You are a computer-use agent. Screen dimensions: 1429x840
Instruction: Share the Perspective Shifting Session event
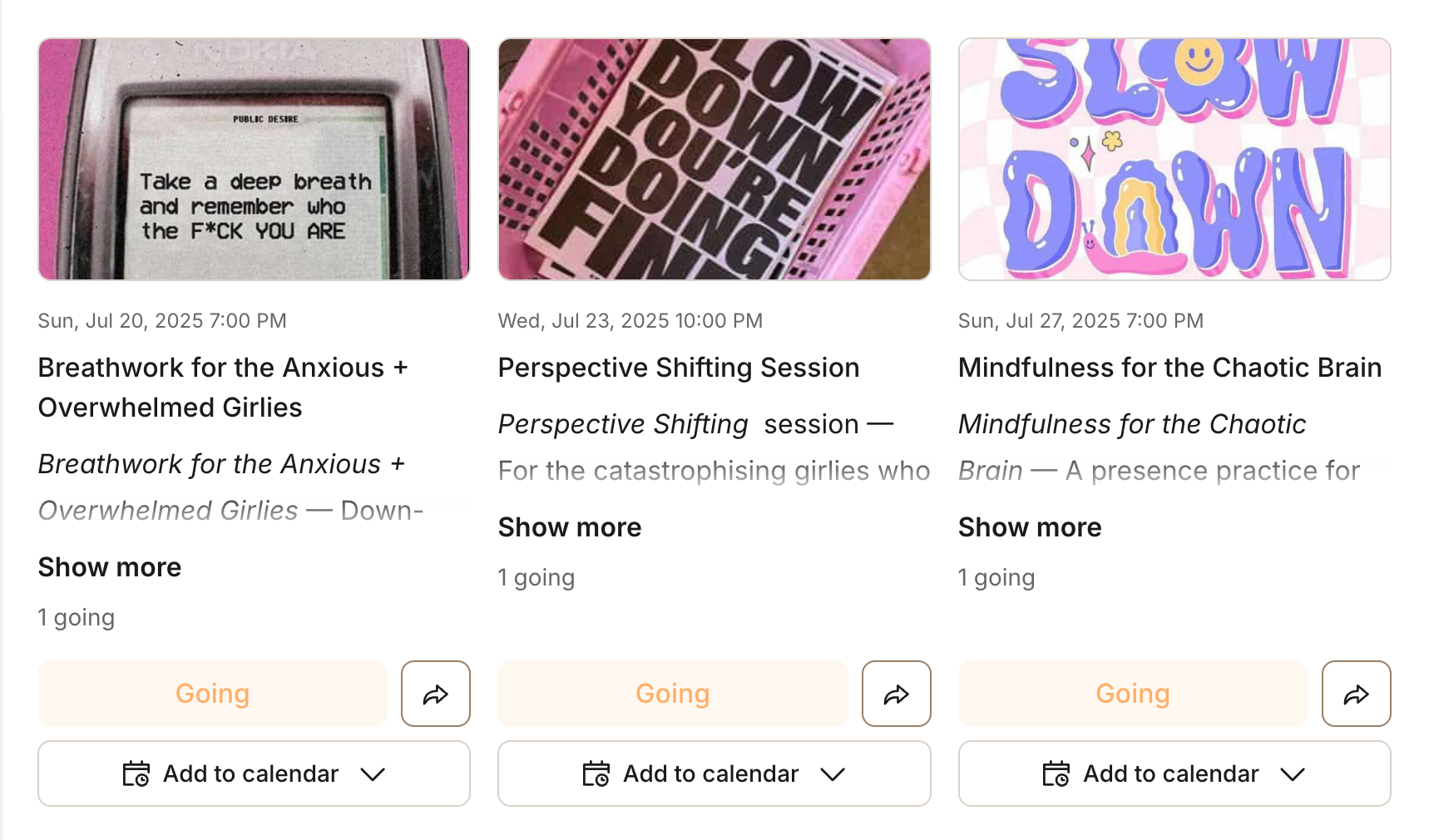[896, 694]
